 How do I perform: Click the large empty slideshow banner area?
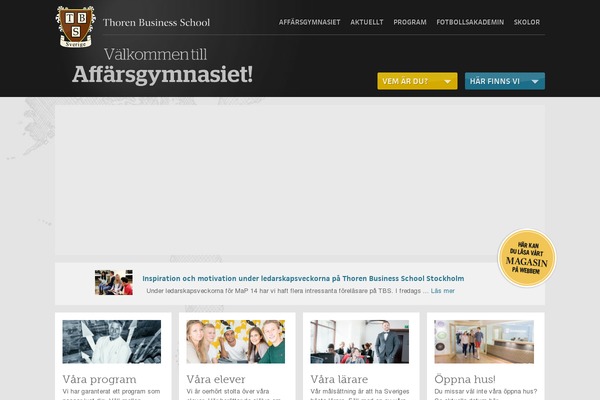click(x=300, y=180)
